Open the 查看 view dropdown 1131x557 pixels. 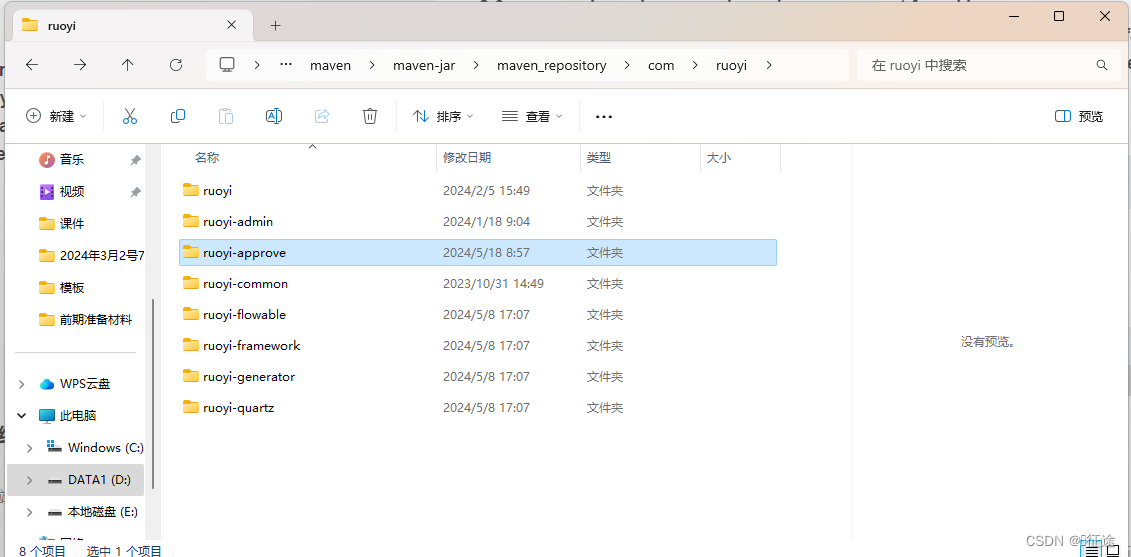[x=532, y=116]
